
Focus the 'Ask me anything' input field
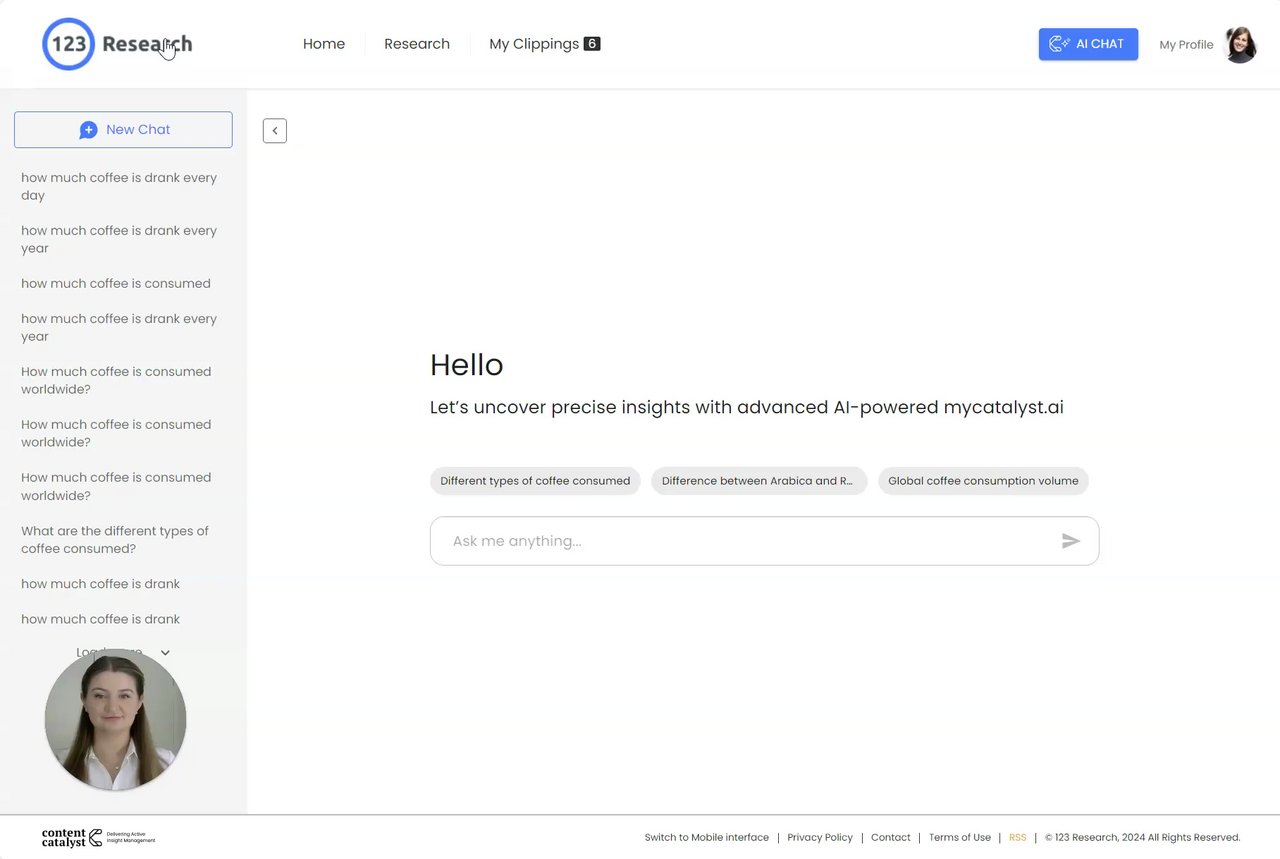[x=740, y=541]
